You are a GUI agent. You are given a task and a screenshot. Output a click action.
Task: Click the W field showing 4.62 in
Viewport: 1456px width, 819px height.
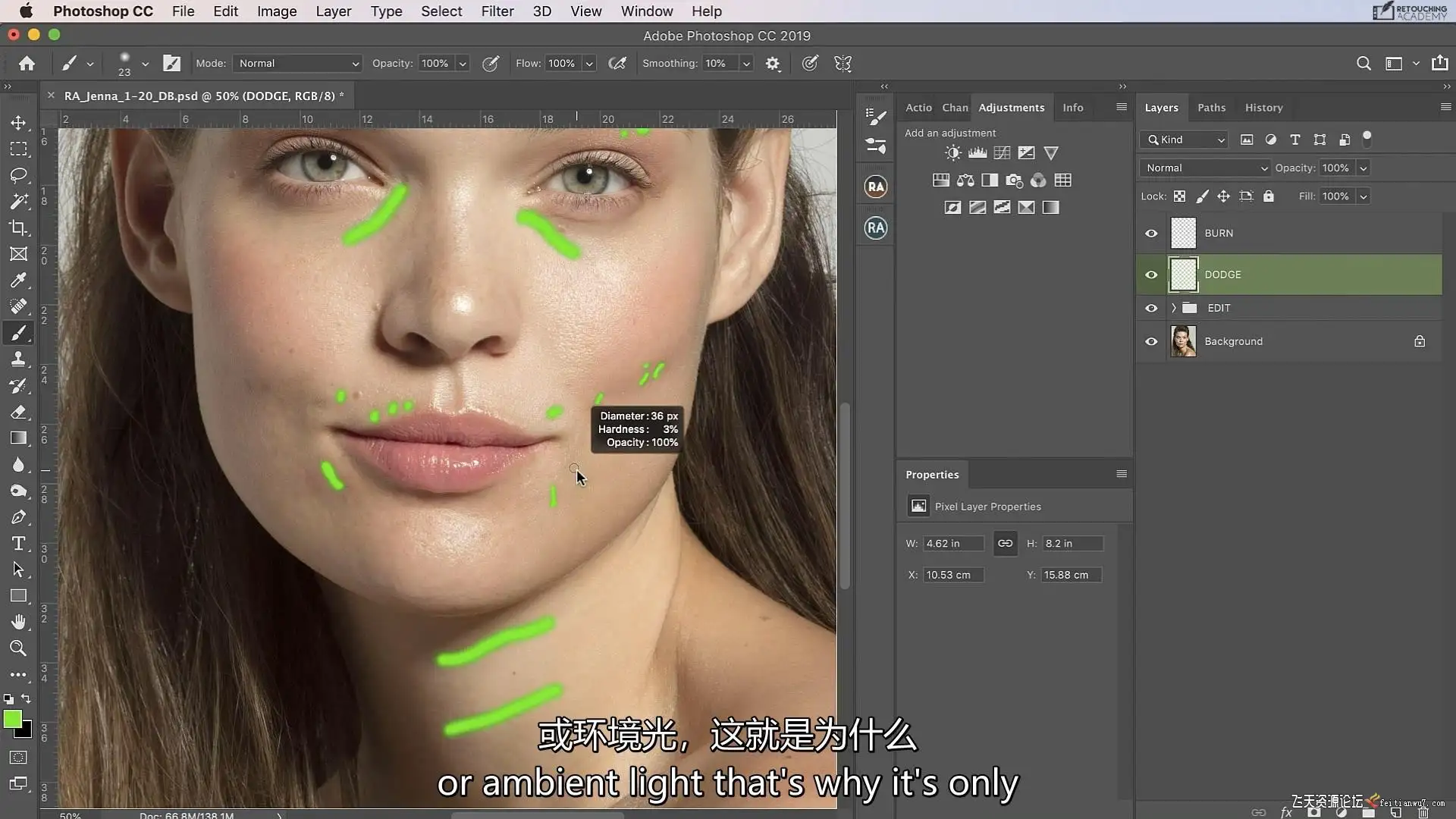tap(953, 543)
